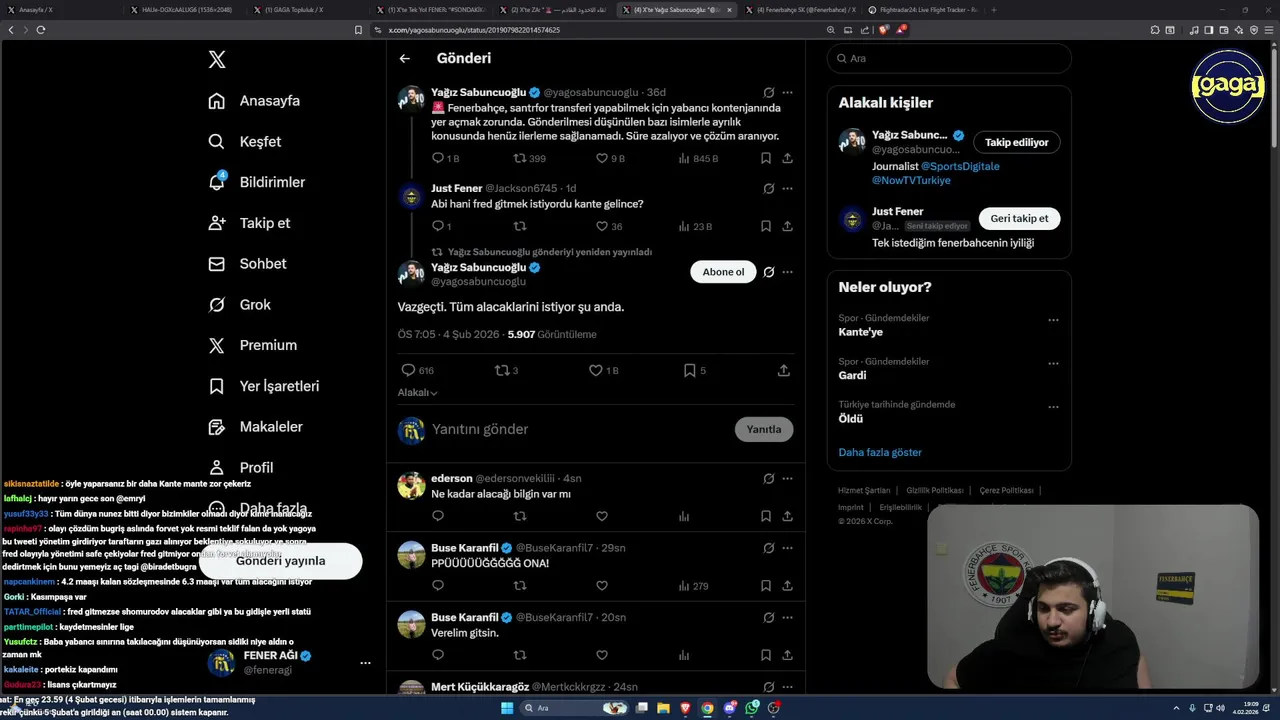1280x720 pixels.
Task: Like Buse Karanfil's Verelim gitsin reply
Action: [602, 655]
